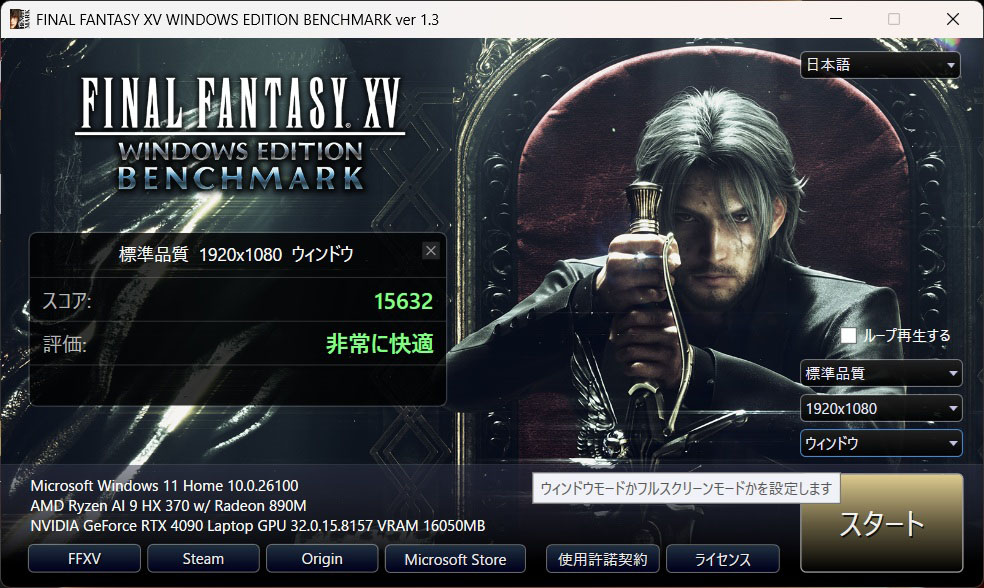This screenshot has height=588, width=984.
Task: Click the Origin store button
Action: pos(322,559)
